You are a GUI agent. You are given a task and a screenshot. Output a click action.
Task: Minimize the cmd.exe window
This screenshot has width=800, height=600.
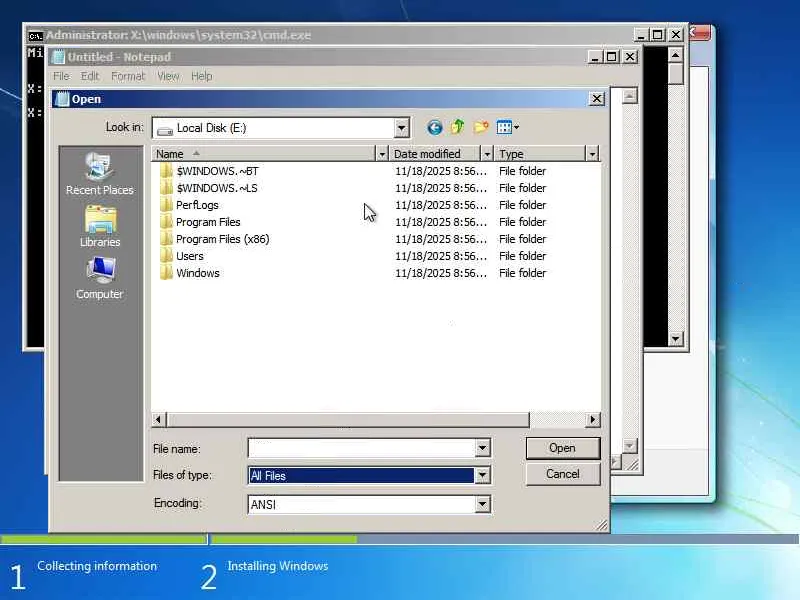[640, 35]
